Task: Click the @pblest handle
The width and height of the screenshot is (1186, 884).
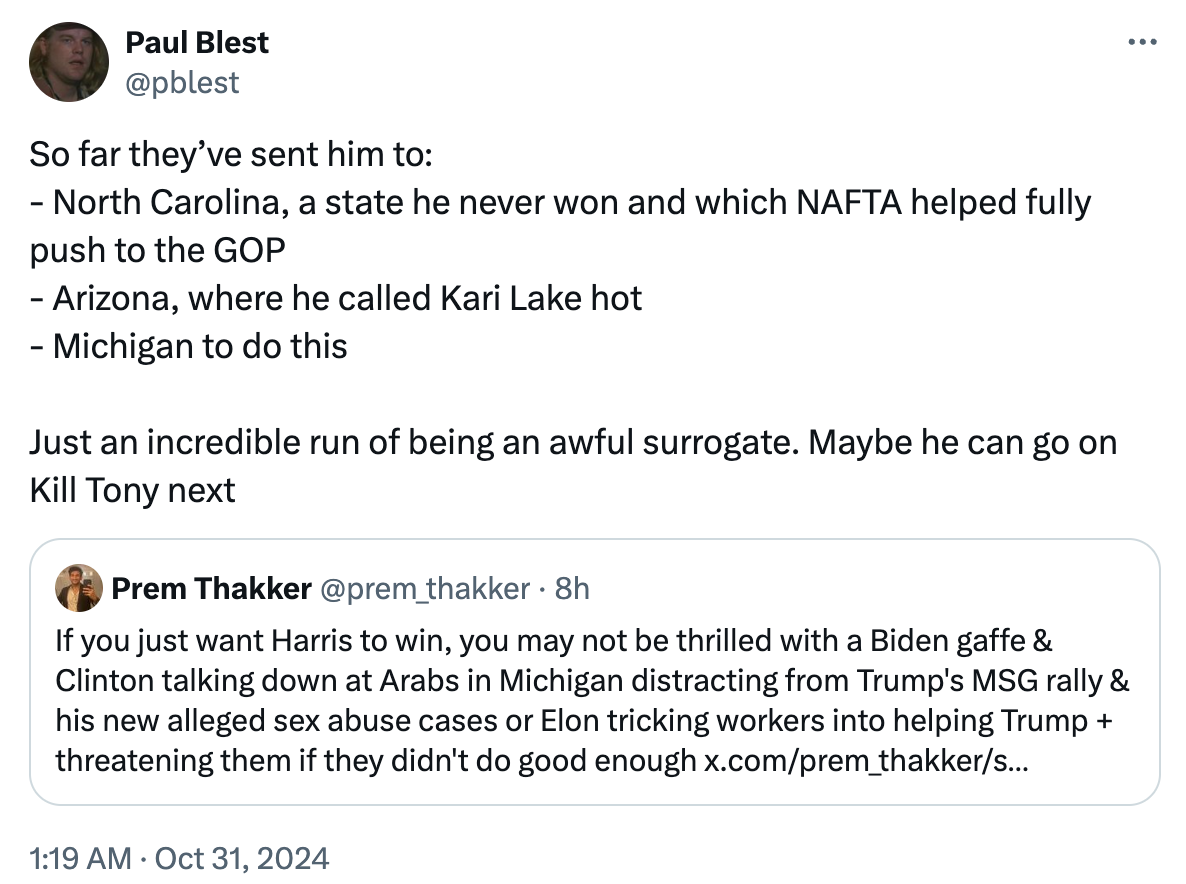Action: point(183,83)
